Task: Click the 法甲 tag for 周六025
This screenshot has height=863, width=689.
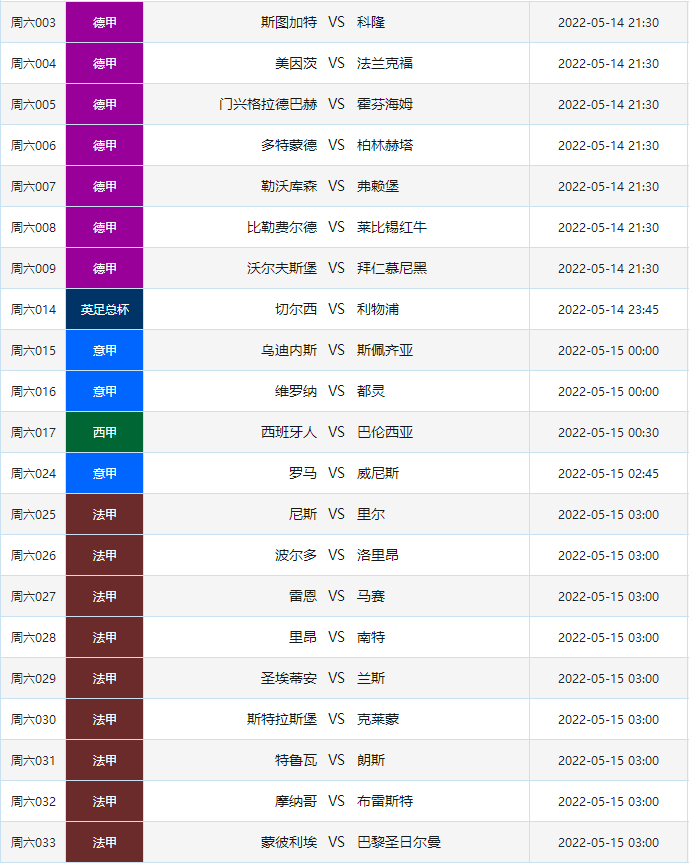Action: click(x=105, y=515)
